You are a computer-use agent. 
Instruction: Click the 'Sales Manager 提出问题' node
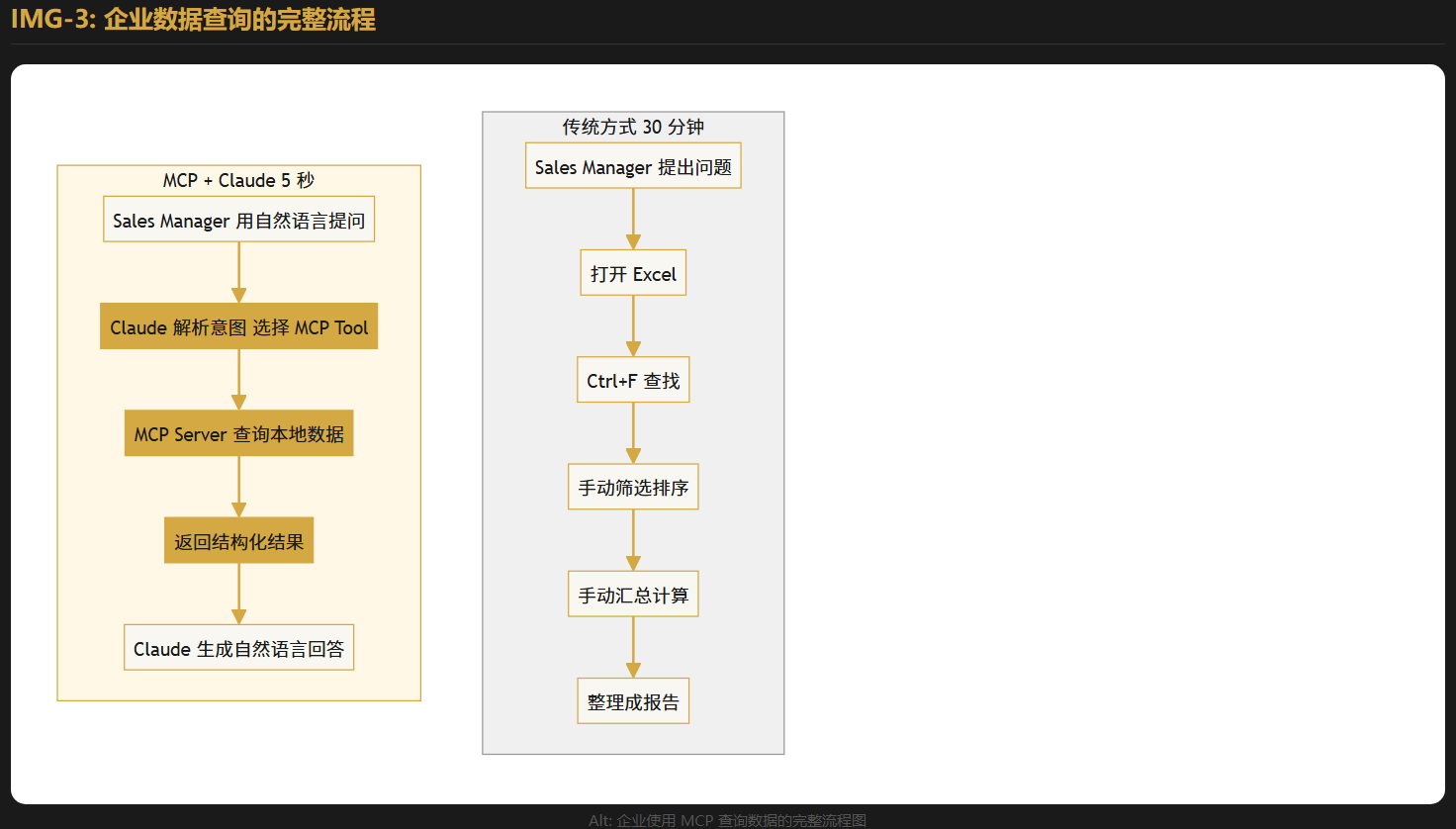[633, 166]
